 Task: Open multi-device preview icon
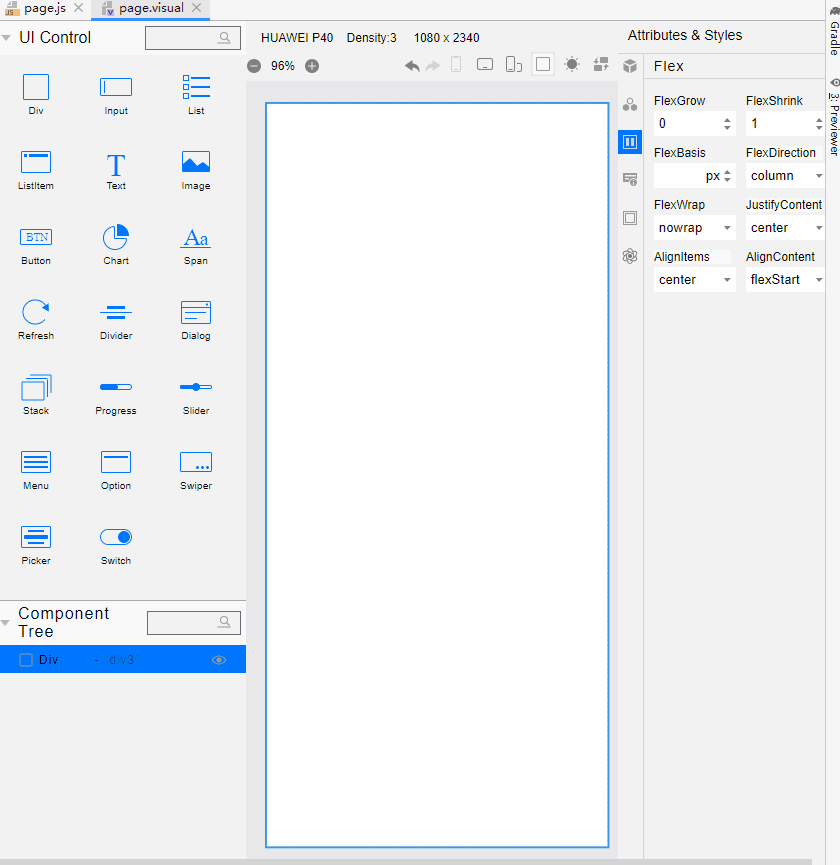click(x=513, y=65)
